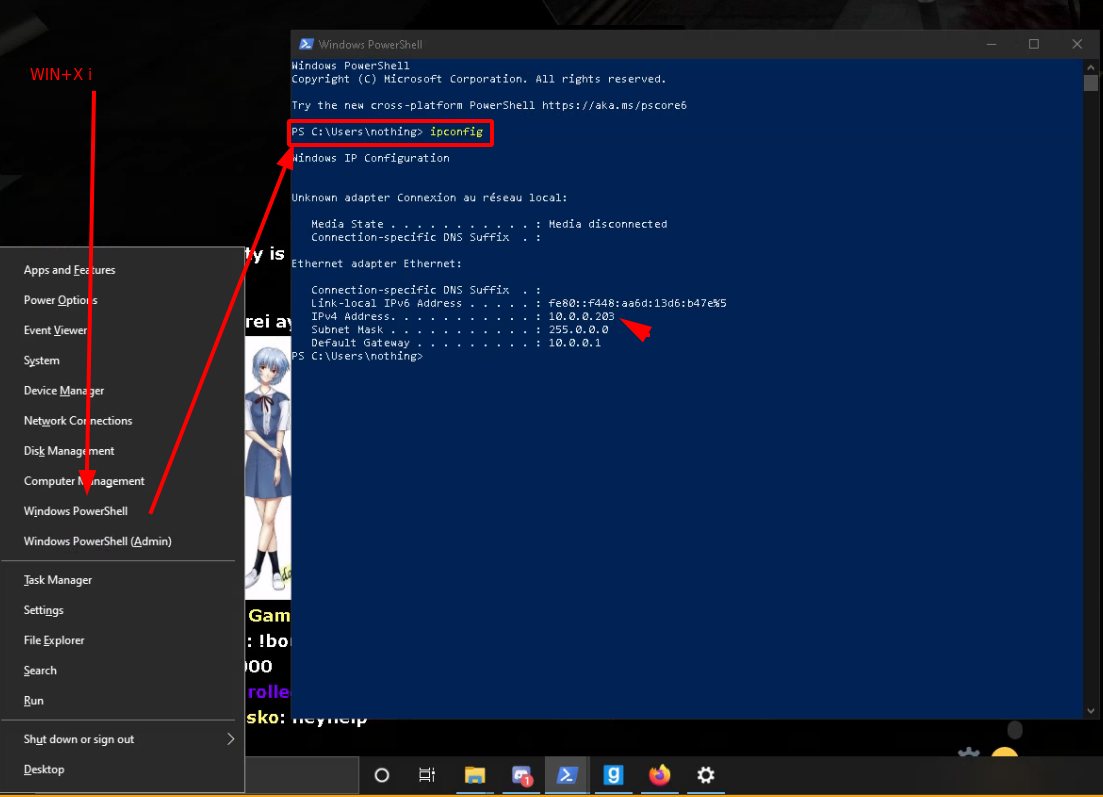Open Network Connections from the menu
The height and width of the screenshot is (797, 1103).
(122, 421)
